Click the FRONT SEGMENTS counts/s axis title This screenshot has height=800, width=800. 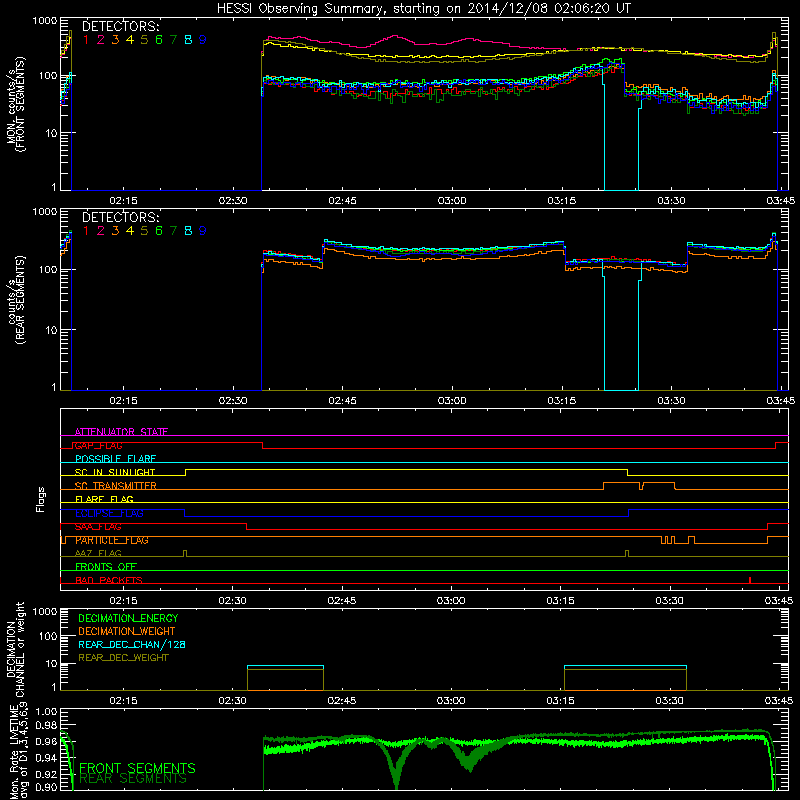click(x=16, y=104)
